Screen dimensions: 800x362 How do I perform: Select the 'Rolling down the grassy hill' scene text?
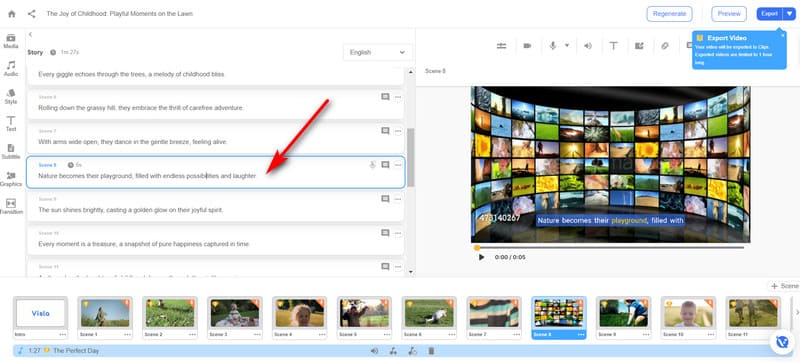click(x=141, y=108)
